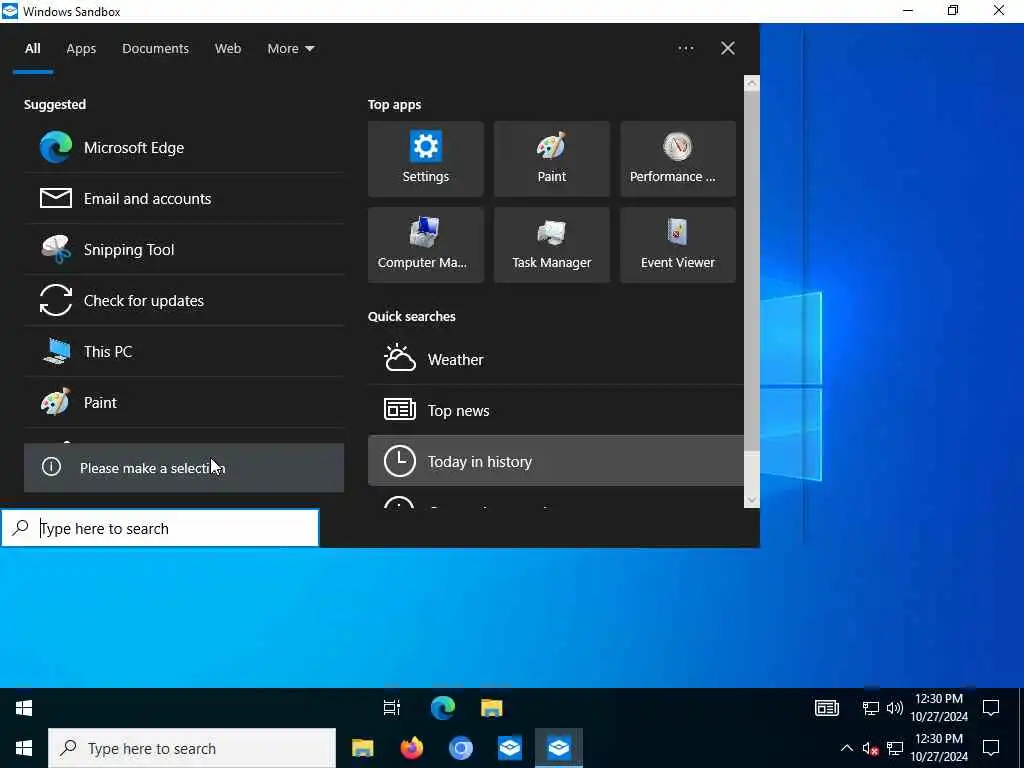Viewport: 1024px width, 768px height.
Task: Open the three-dot options menu
Action: (x=686, y=48)
